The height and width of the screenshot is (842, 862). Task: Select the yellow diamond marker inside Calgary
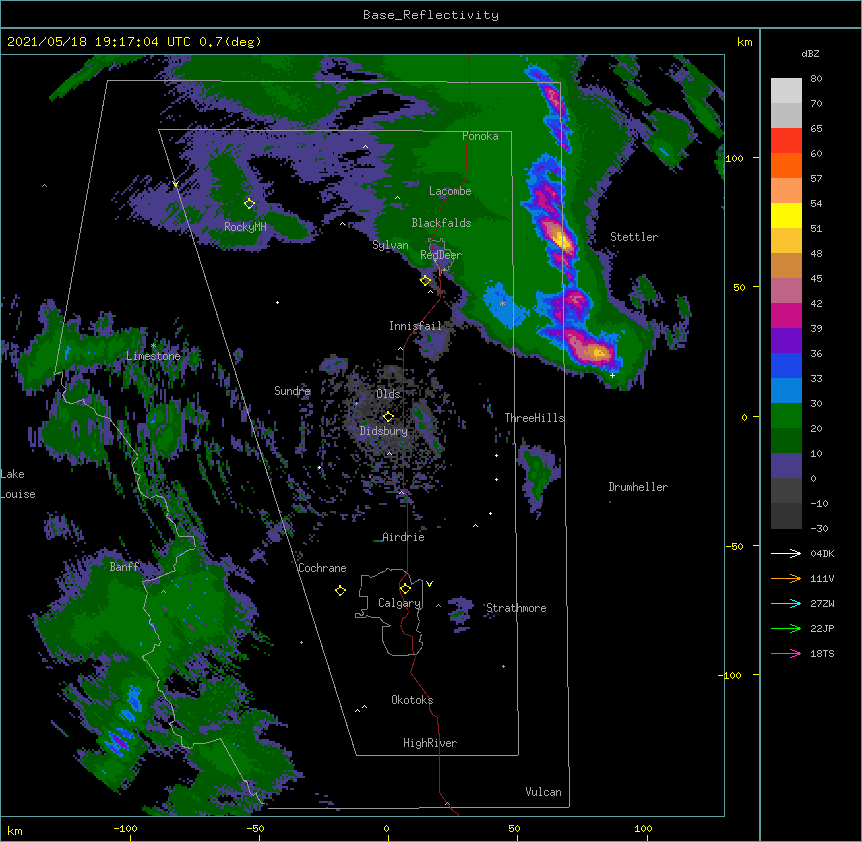(405, 589)
